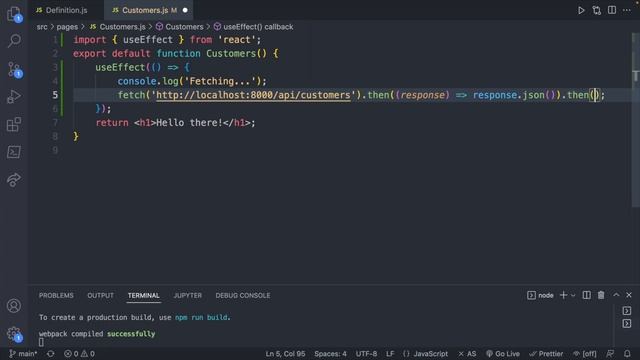Kill the terminal with trash icon
The height and width of the screenshot is (360, 640).
point(601,295)
